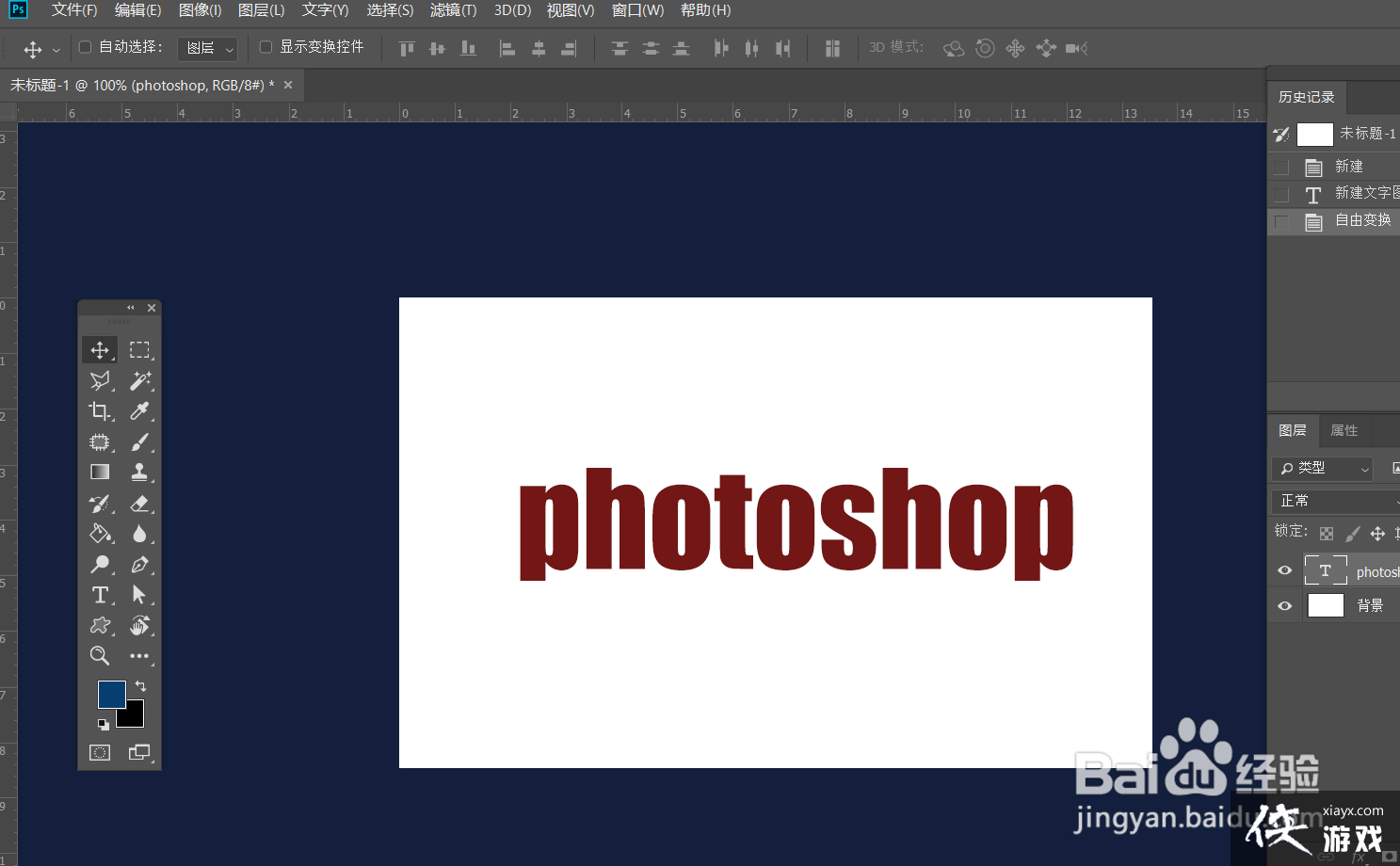Open the 图层 auto-select dropdown

[208, 48]
